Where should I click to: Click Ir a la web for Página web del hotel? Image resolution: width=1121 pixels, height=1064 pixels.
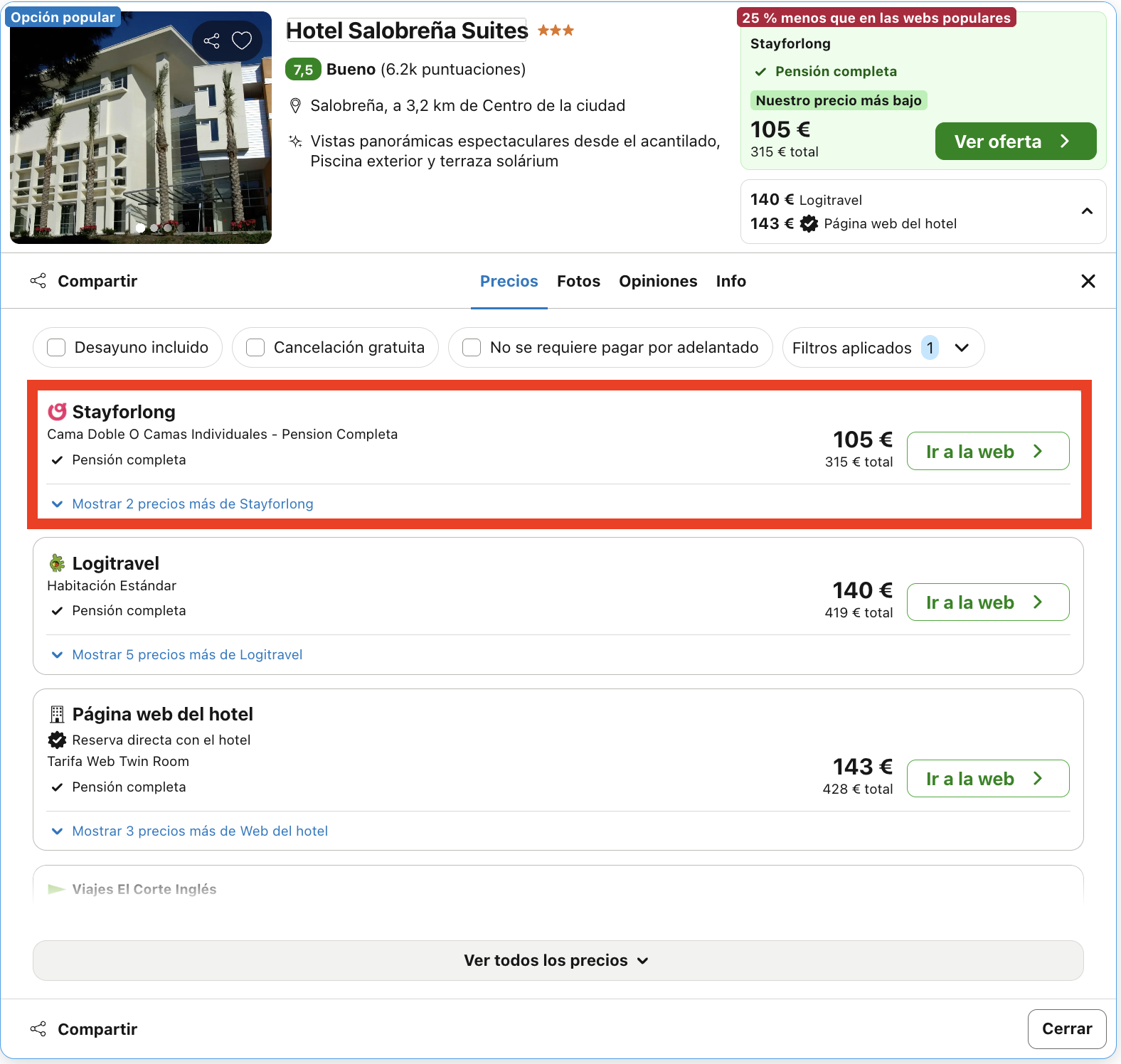pos(988,779)
